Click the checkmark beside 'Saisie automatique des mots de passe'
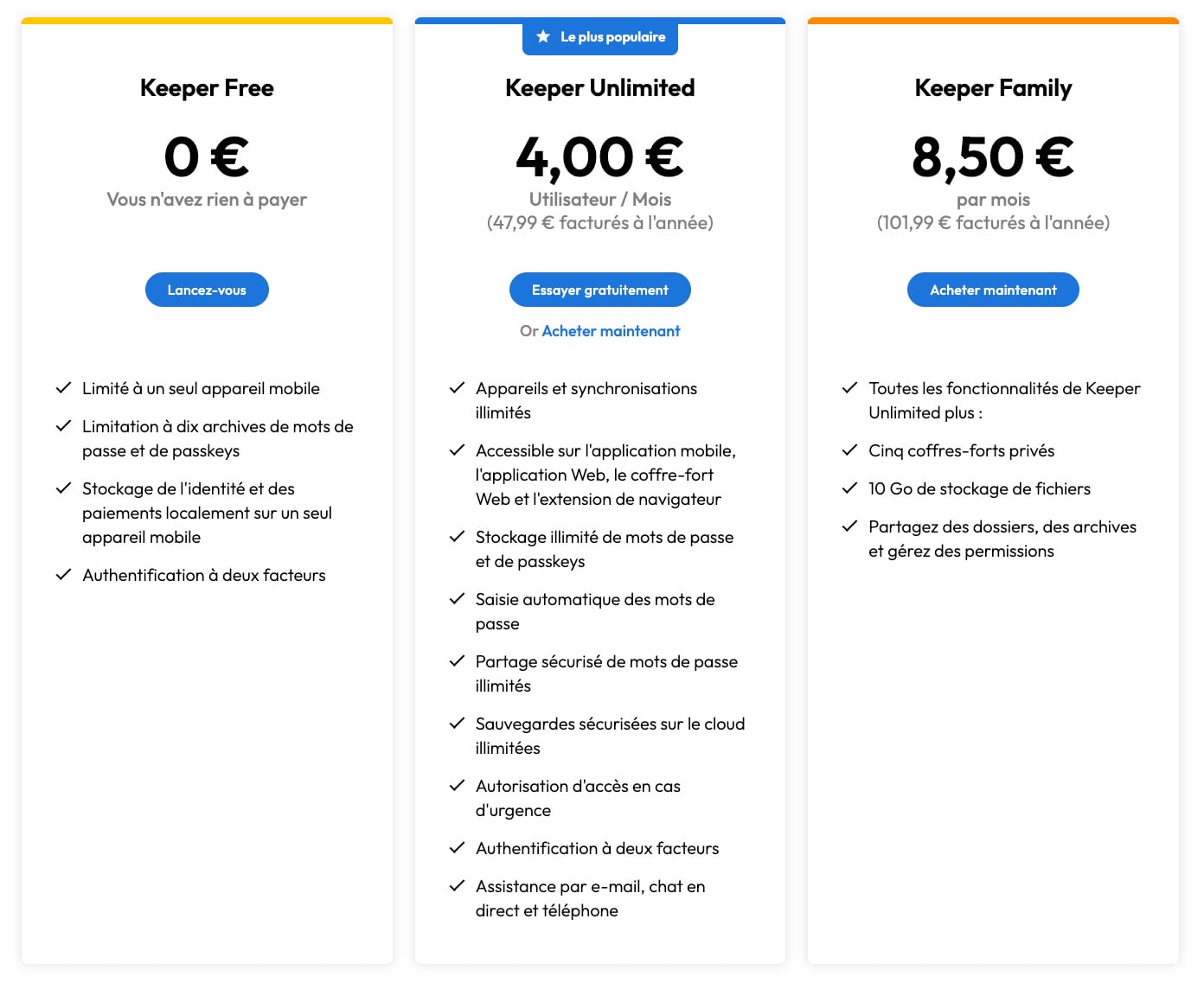Screen dimensions: 1204x989 pos(457,598)
